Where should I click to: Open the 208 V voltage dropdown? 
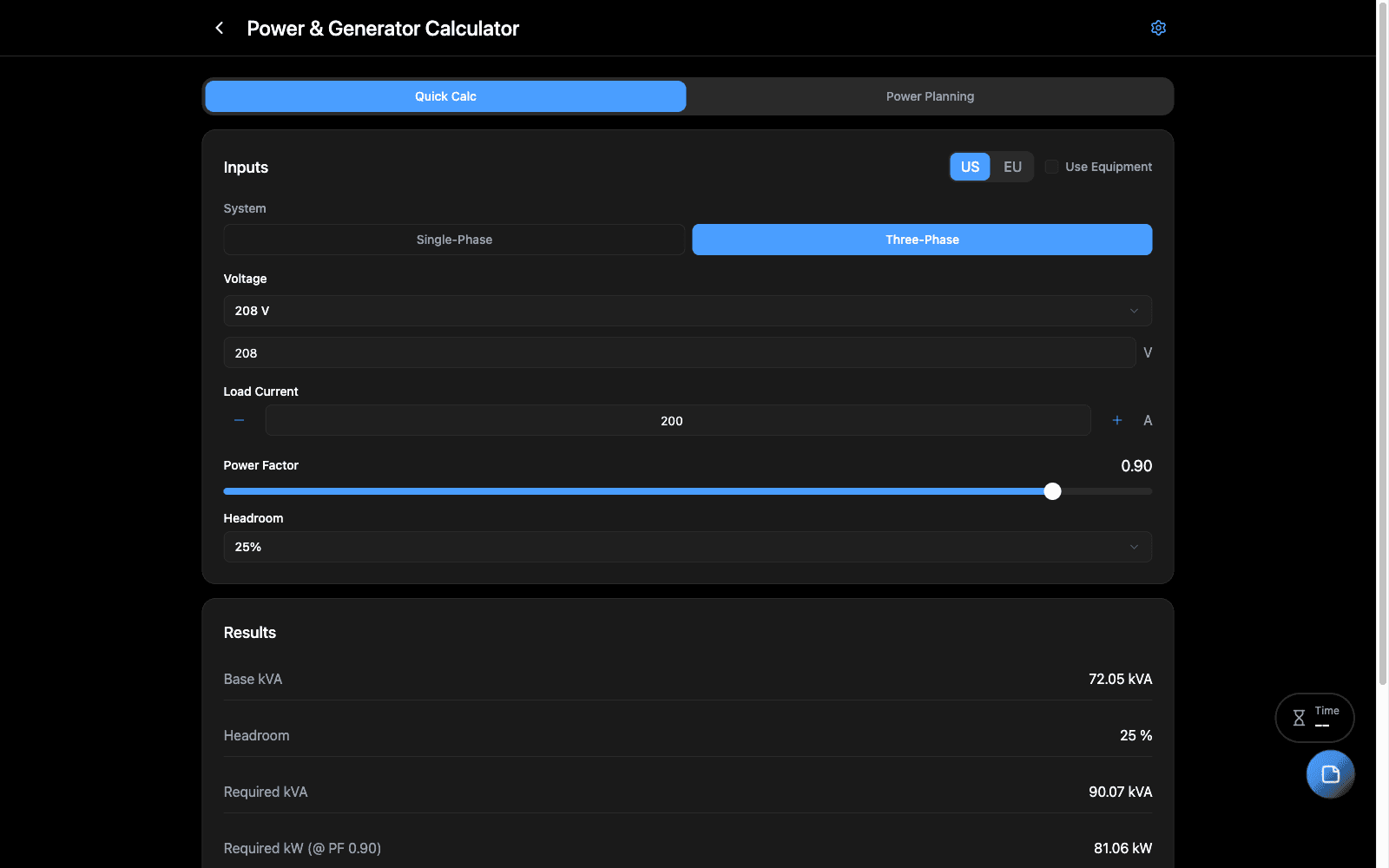click(x=688, y=311)
